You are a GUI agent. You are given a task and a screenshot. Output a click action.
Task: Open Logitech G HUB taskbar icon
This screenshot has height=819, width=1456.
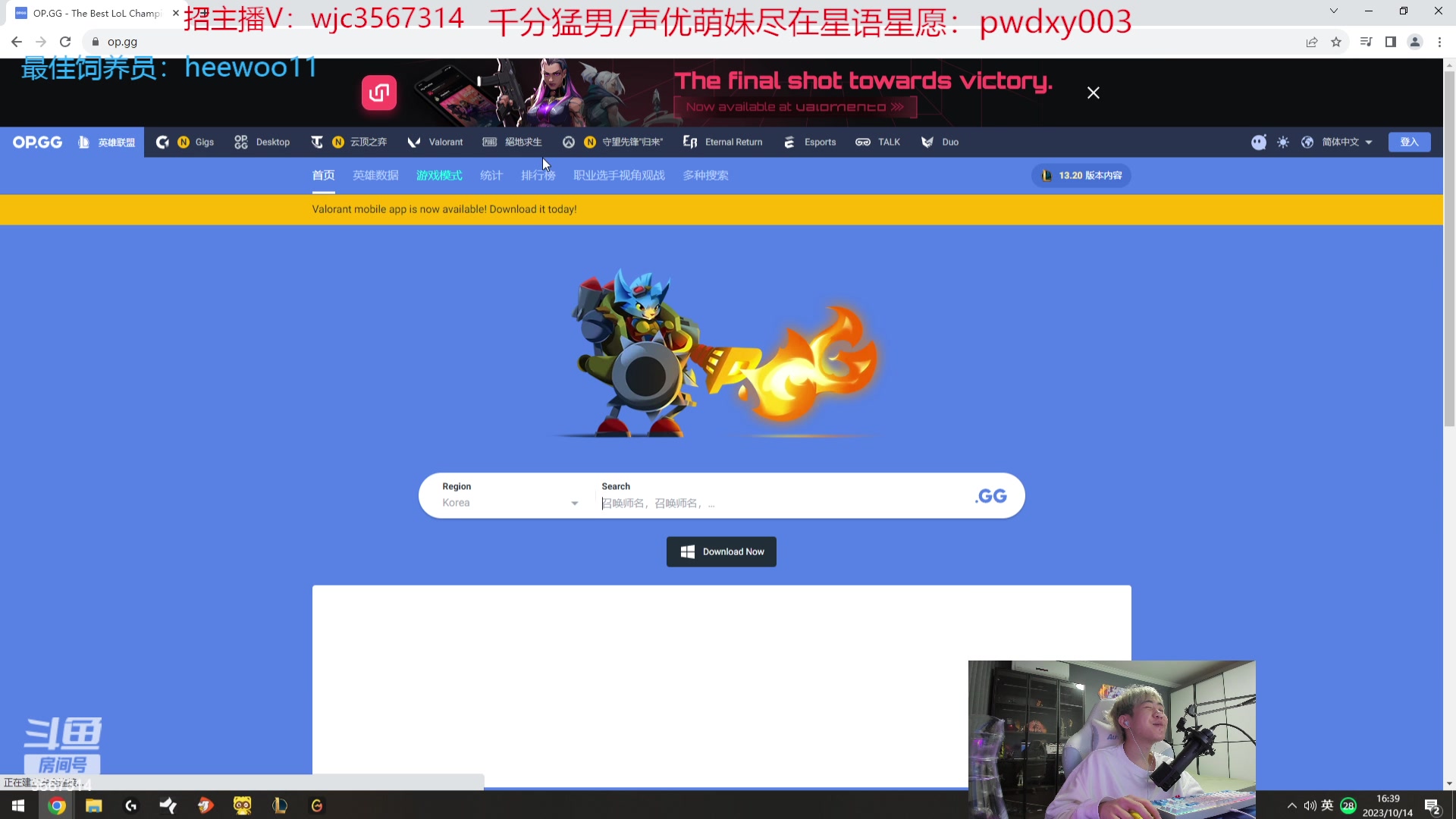(x=131, y=805)
